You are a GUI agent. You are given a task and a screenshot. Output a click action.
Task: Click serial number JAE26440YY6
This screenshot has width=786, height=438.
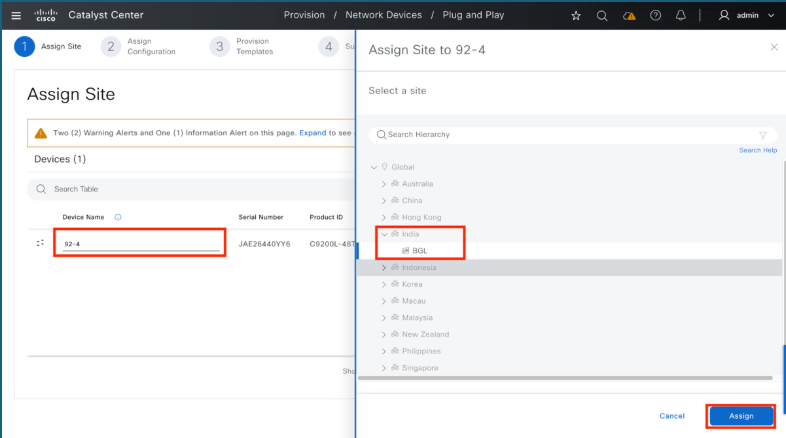(x=264, y=244)
